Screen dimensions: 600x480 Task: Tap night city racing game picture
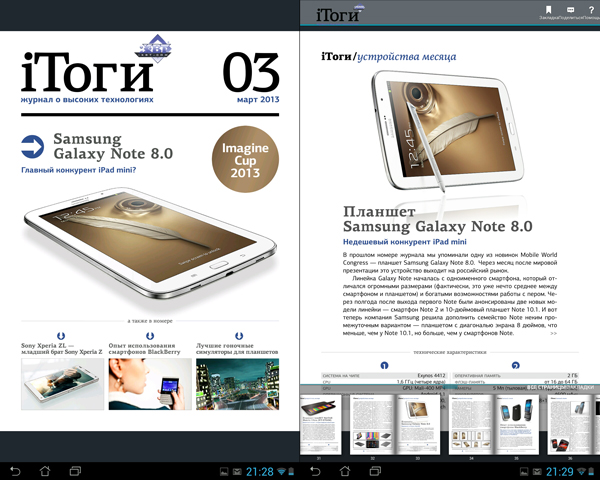coord(237,384)
